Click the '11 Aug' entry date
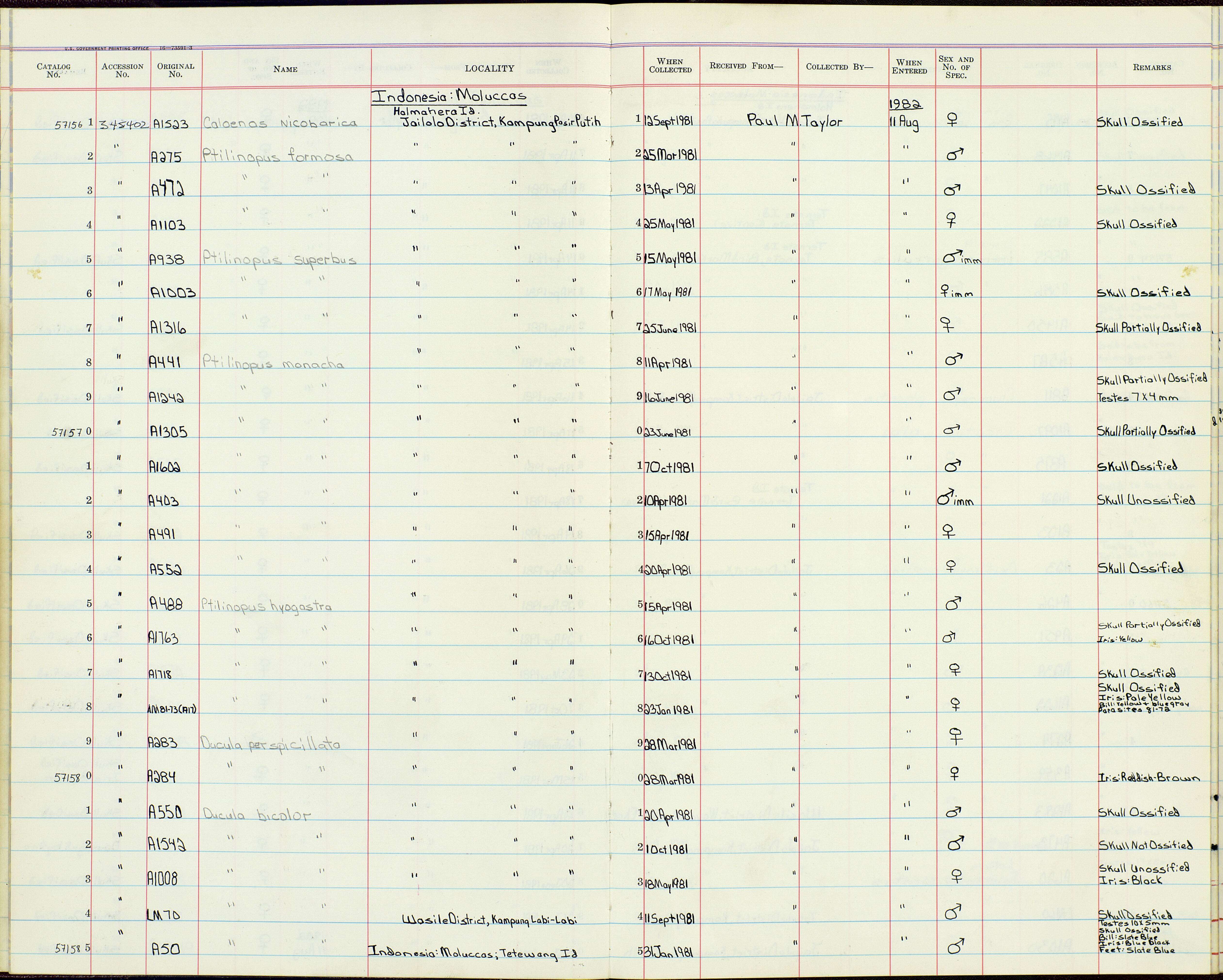 904,124
